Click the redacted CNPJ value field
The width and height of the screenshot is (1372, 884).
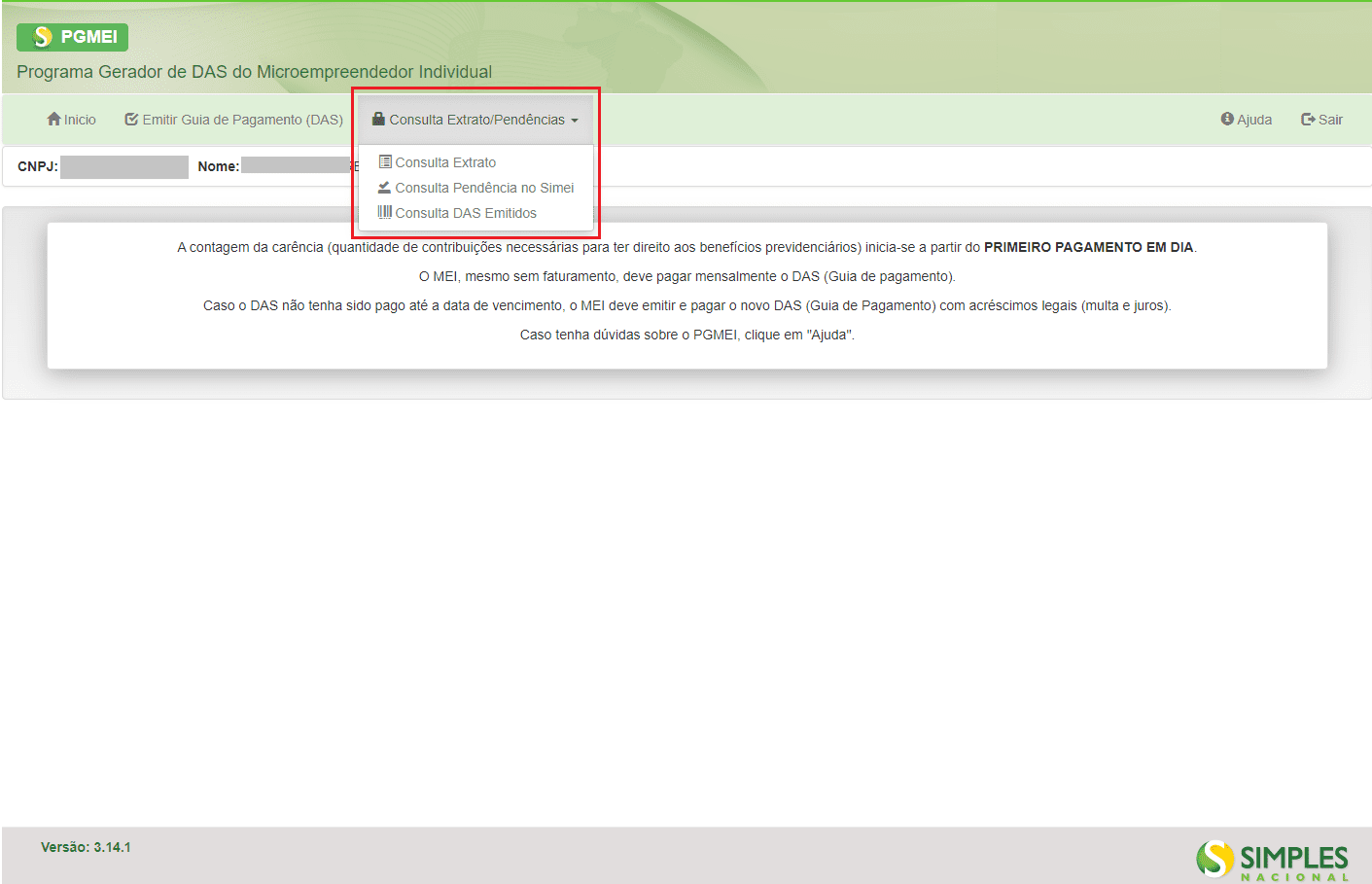click(124, 167)
